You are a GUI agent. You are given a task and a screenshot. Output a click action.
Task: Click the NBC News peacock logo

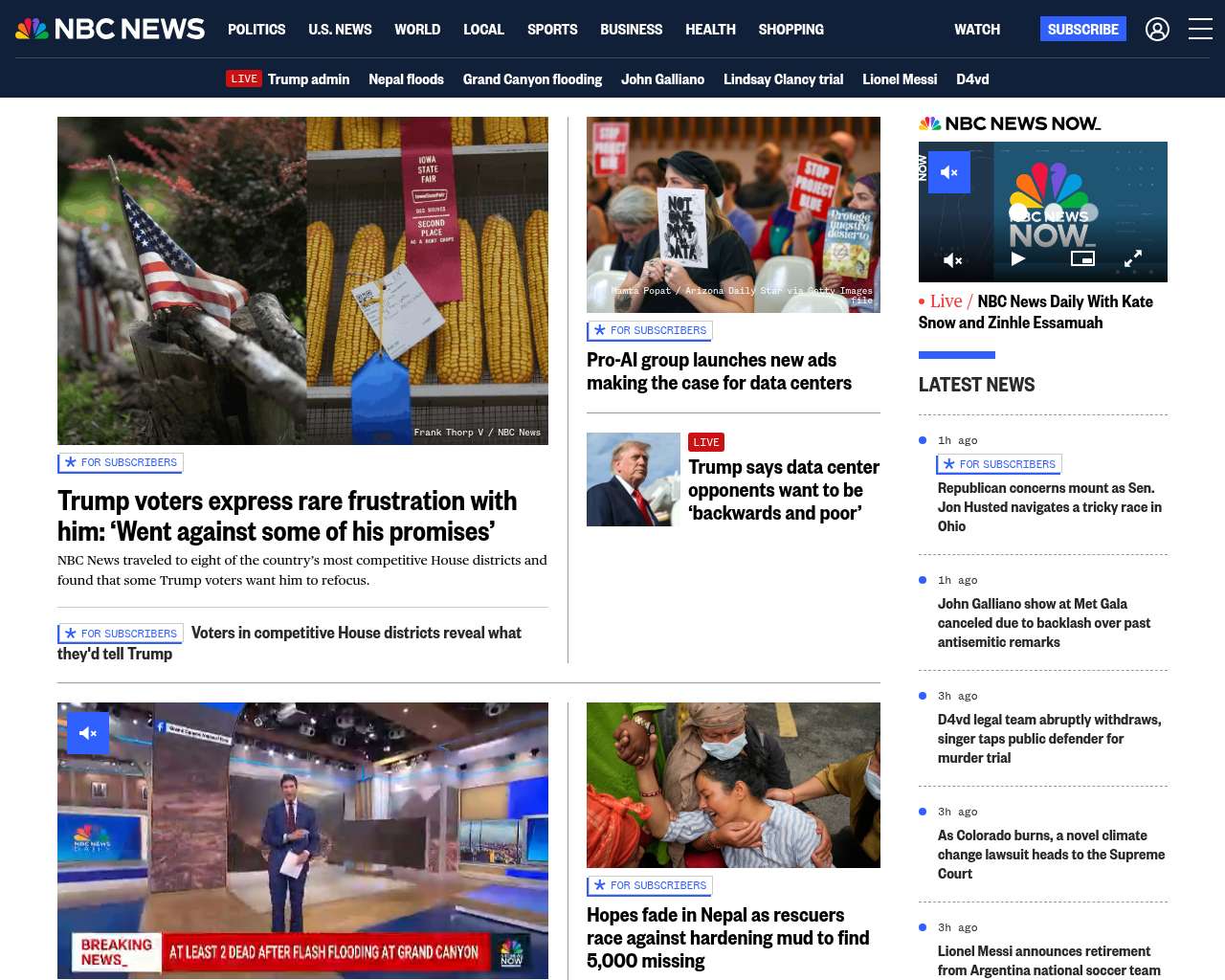[x=110, y=29]
